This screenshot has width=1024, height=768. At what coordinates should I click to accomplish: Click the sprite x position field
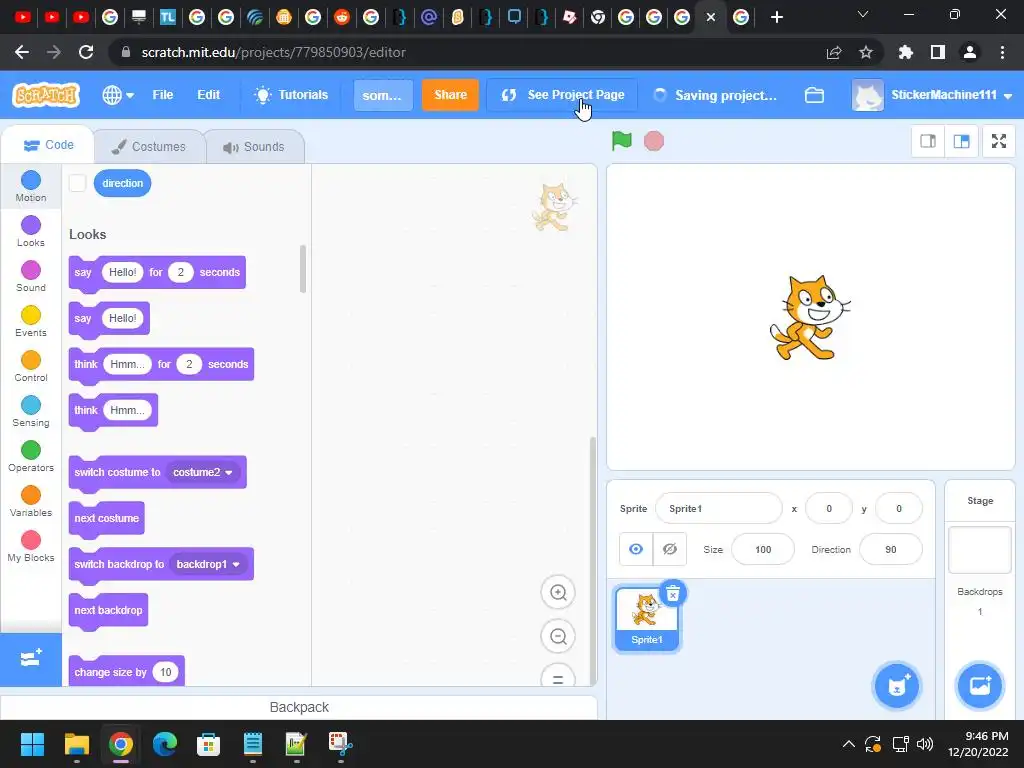[x=829, y=508]
